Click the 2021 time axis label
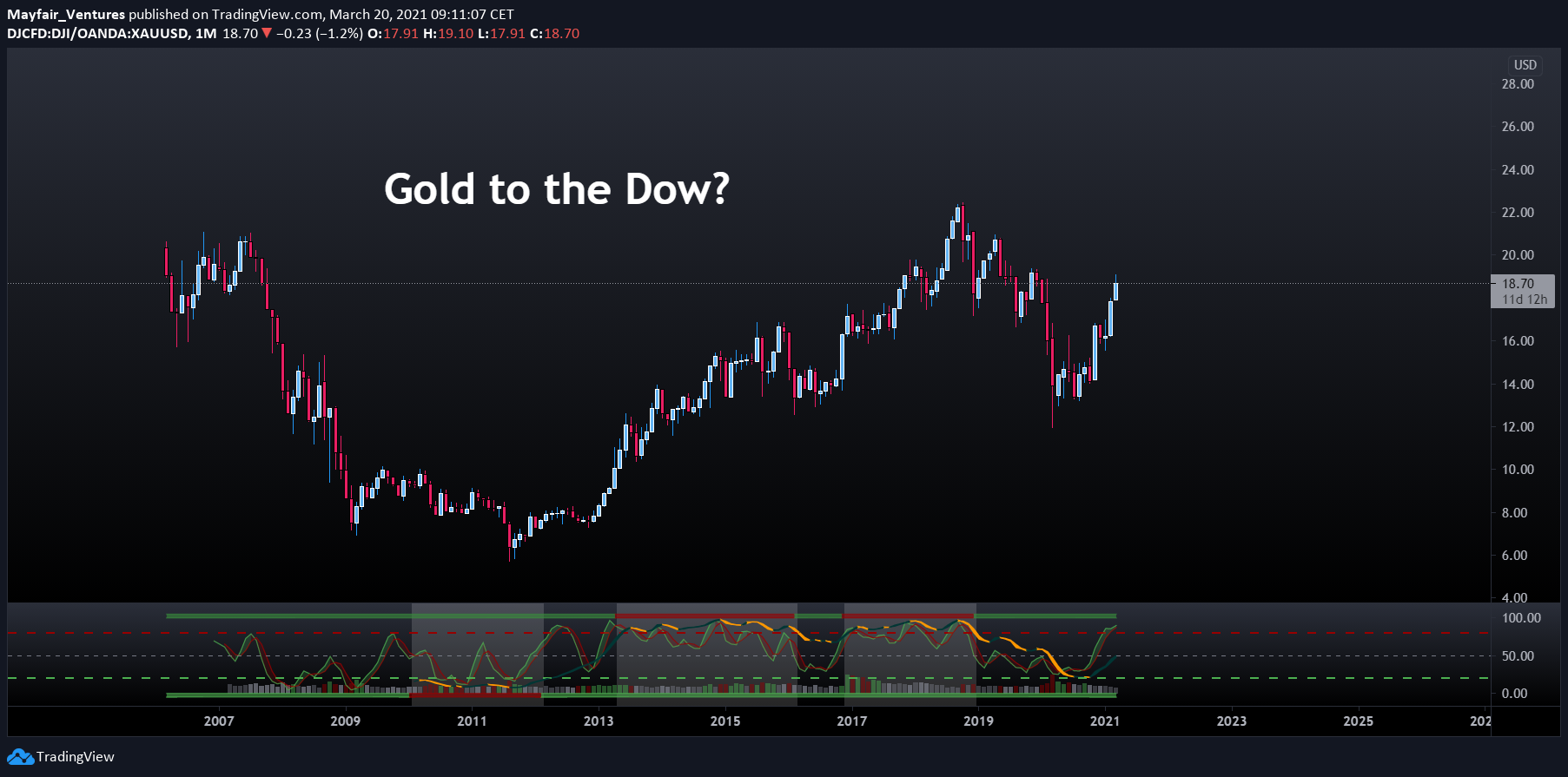1568x777 pixels. point(1105,721)
